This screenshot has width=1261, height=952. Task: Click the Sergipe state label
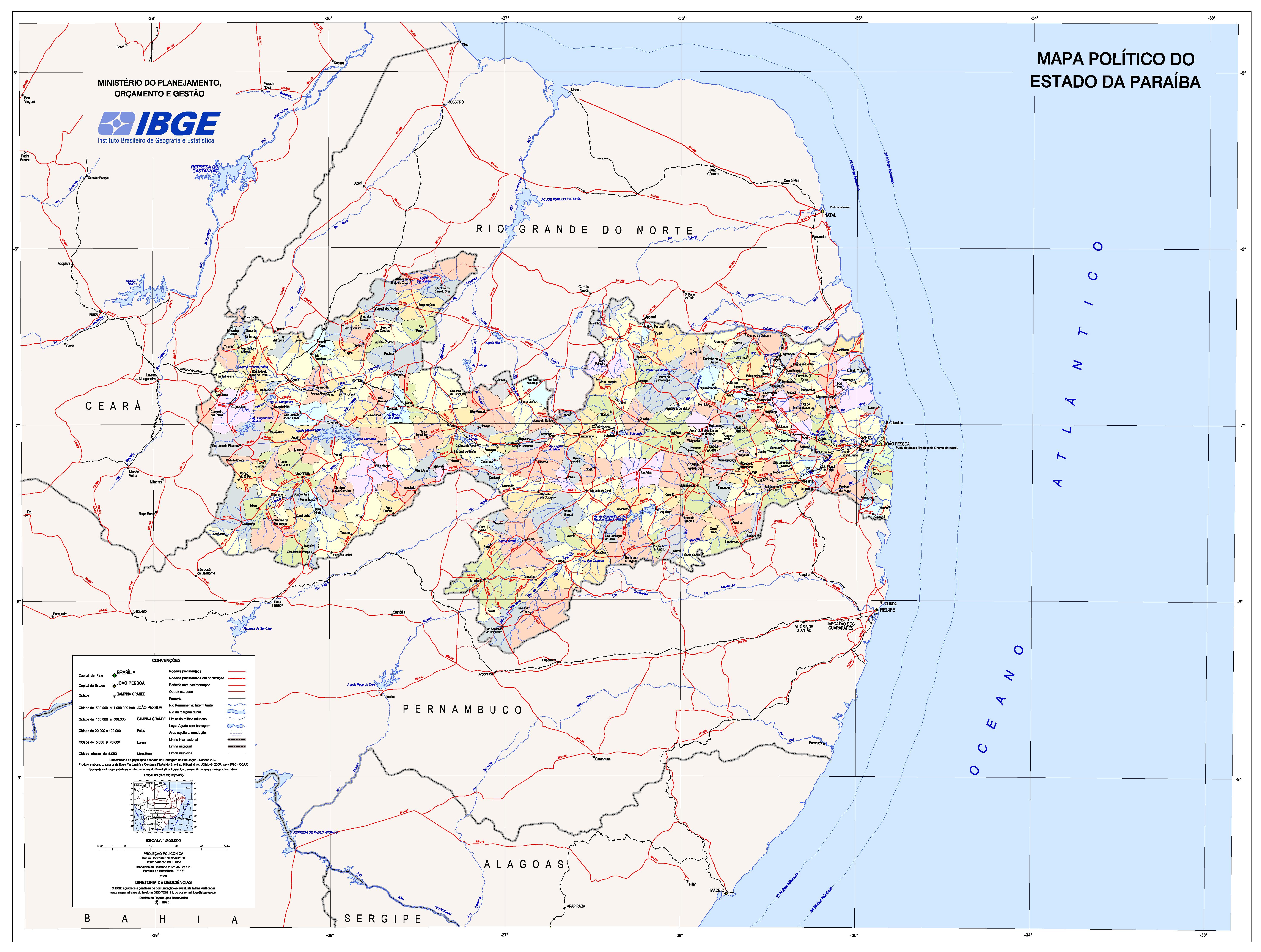(x=383, y=919)
